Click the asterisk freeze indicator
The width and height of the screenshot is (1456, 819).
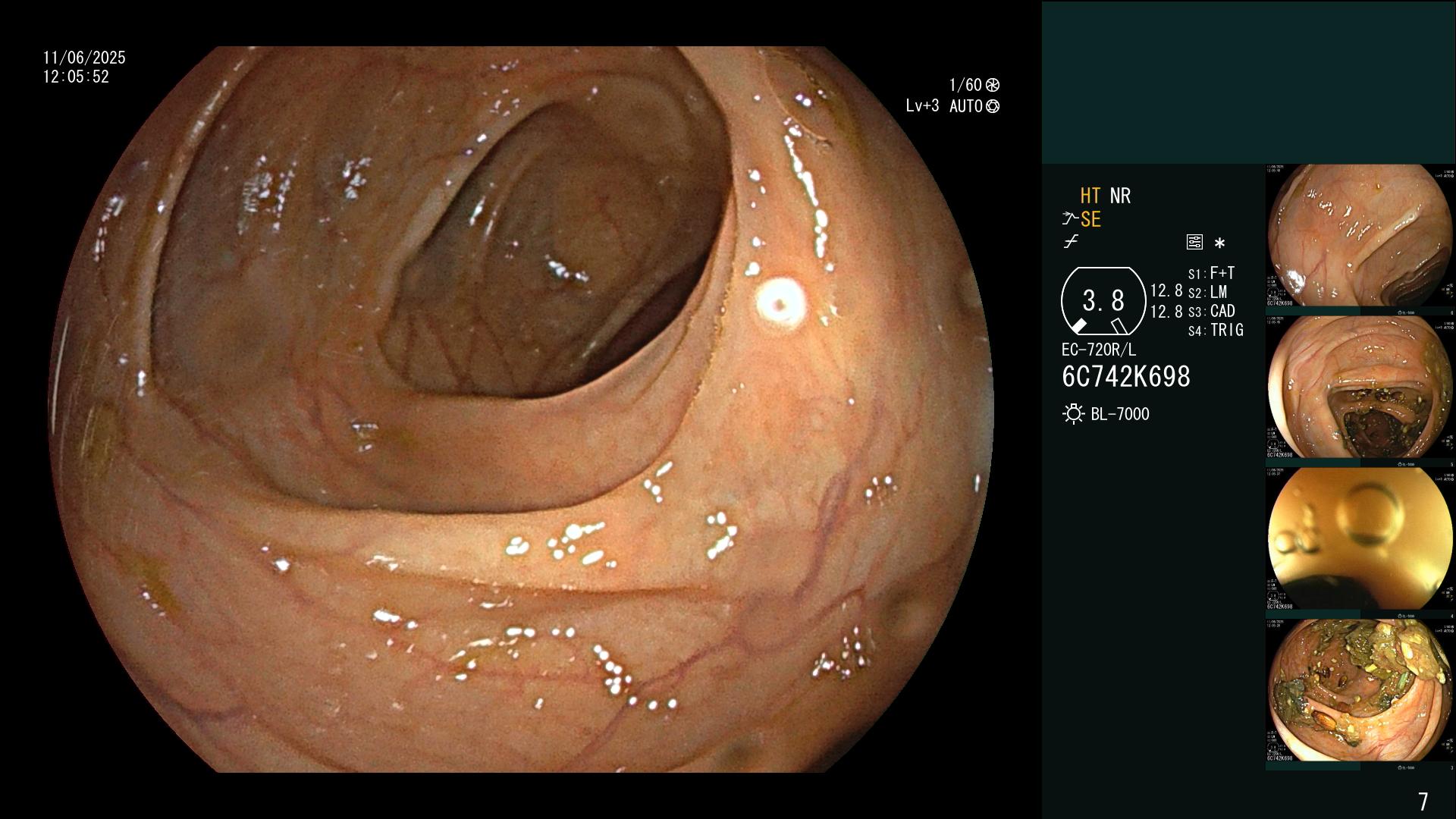(x=1219, y=243)
